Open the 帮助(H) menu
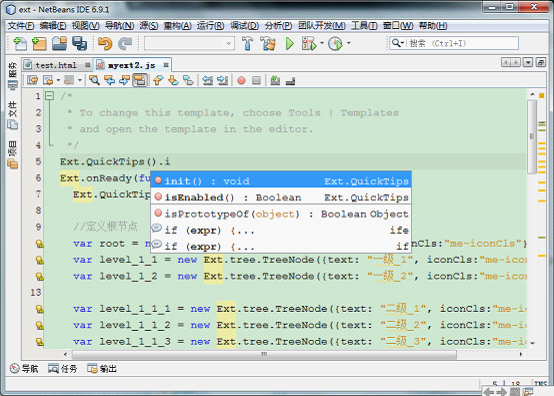This screenshot has height=396, width=554. coord(433,26)
